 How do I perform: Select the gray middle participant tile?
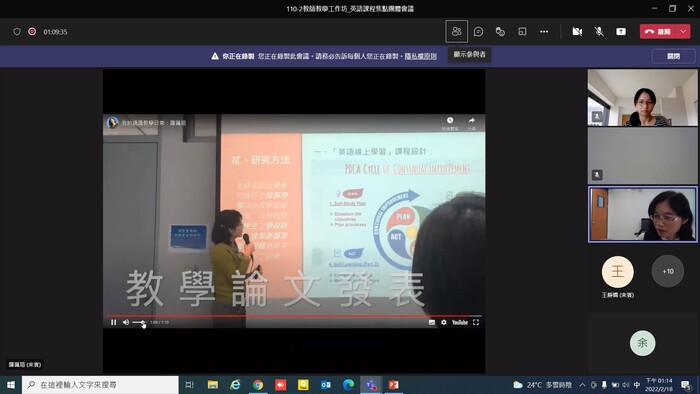tap(642, 156)
